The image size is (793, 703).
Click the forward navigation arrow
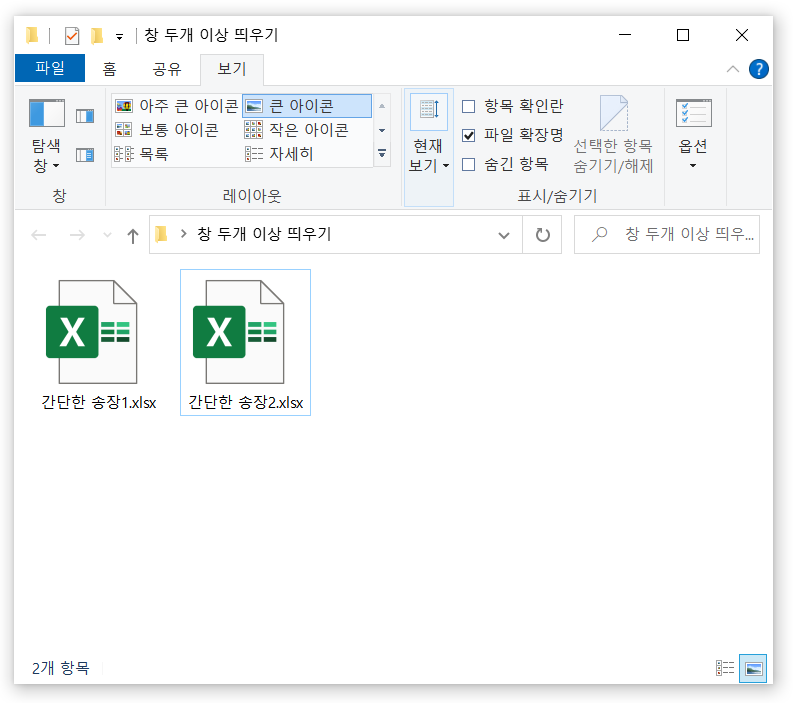[77, 235]
